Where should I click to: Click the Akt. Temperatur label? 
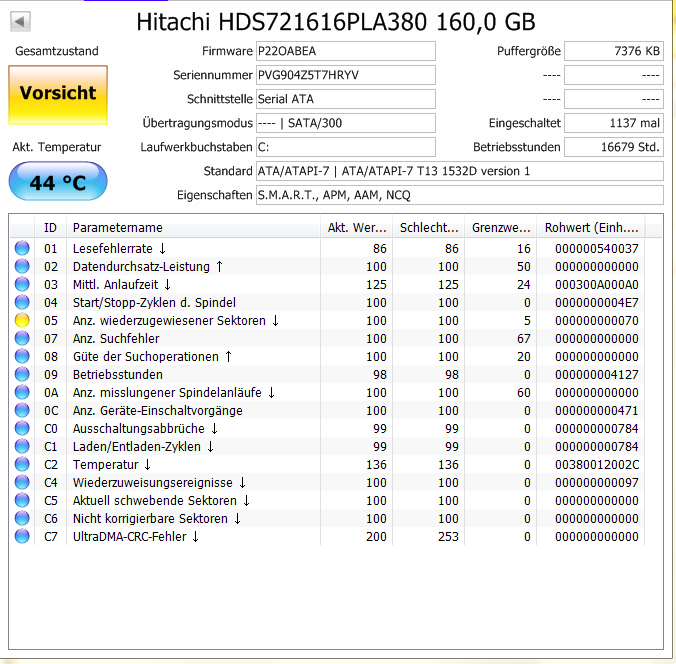pos(57,147)
